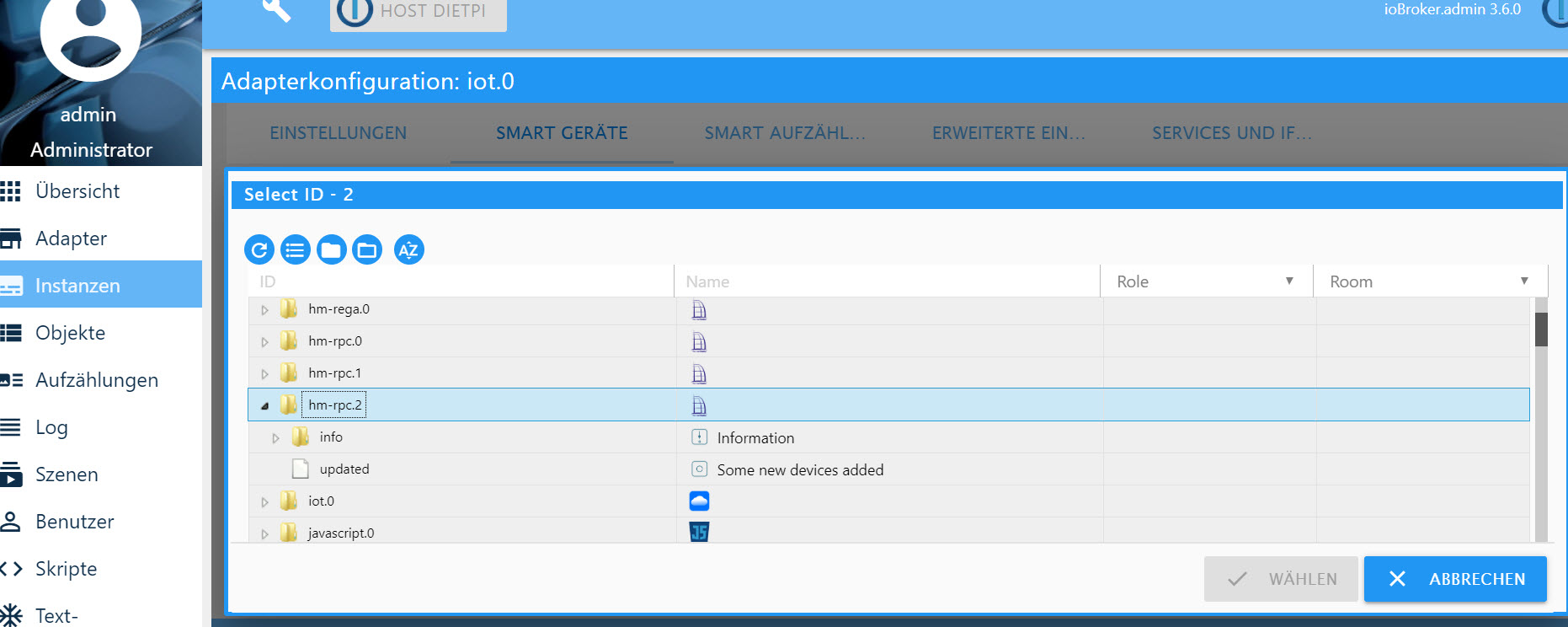Open Log in the sidebar

click(101, 427)
